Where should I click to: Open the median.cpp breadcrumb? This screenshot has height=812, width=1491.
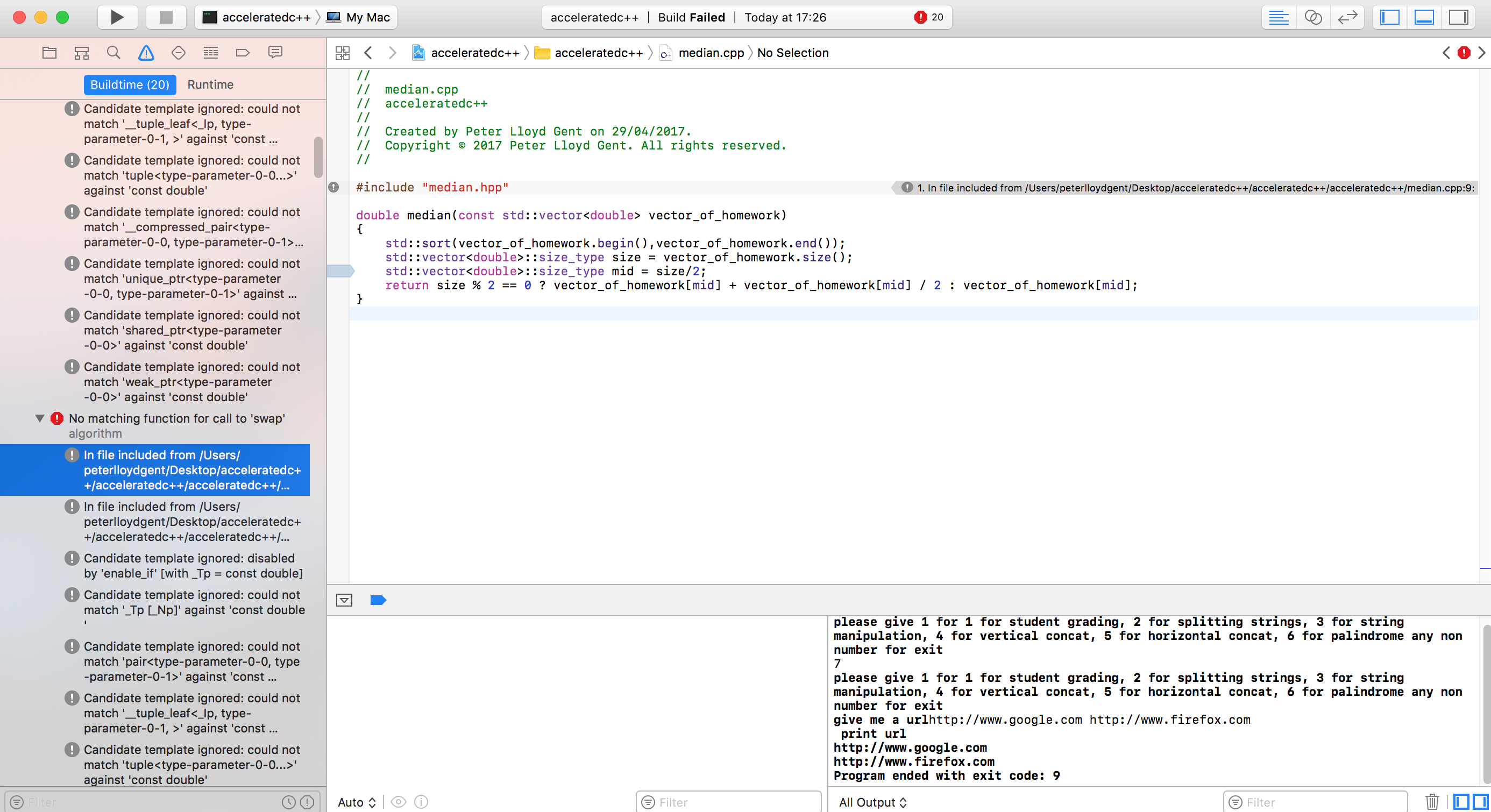[702, 53]
